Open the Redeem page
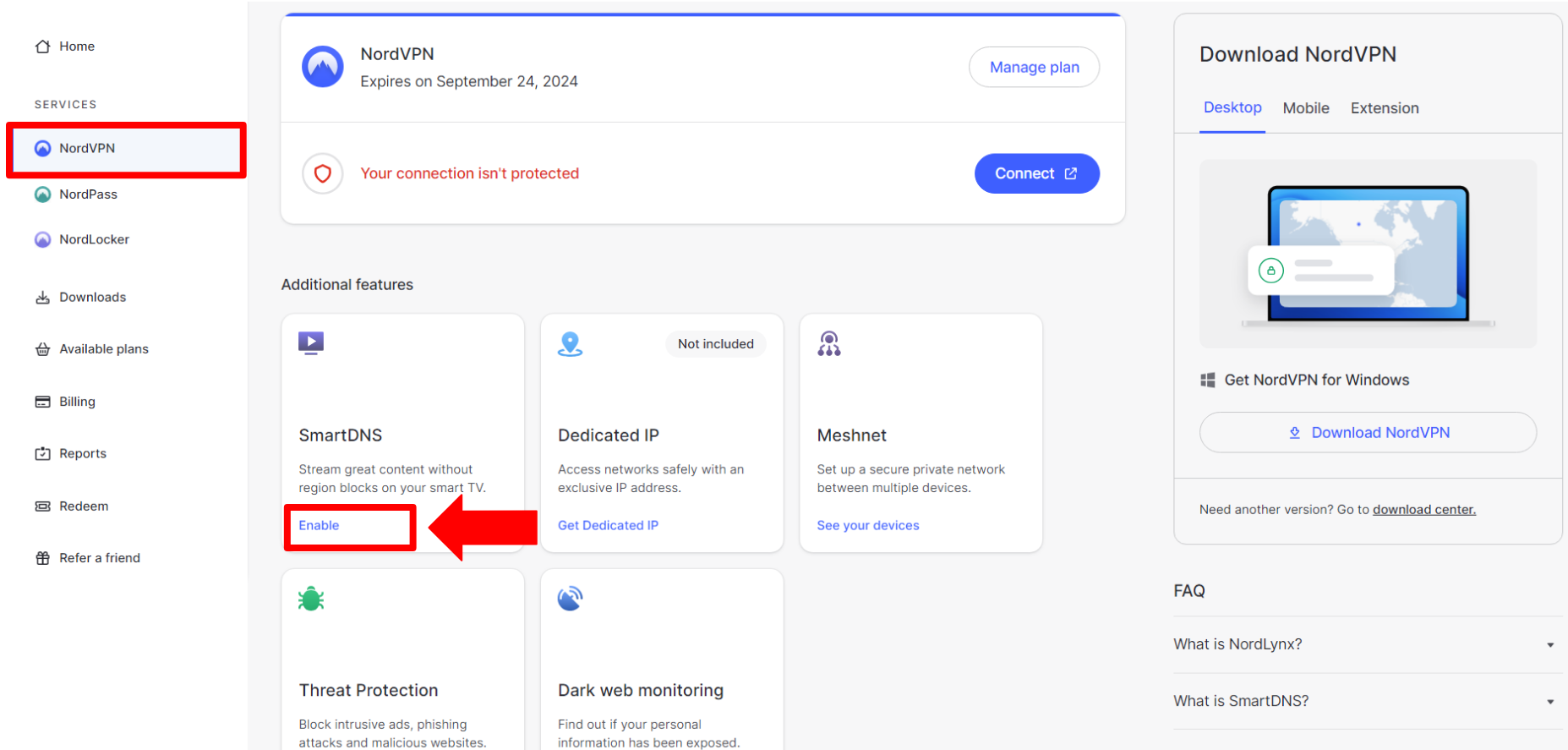 coord(84,506)
